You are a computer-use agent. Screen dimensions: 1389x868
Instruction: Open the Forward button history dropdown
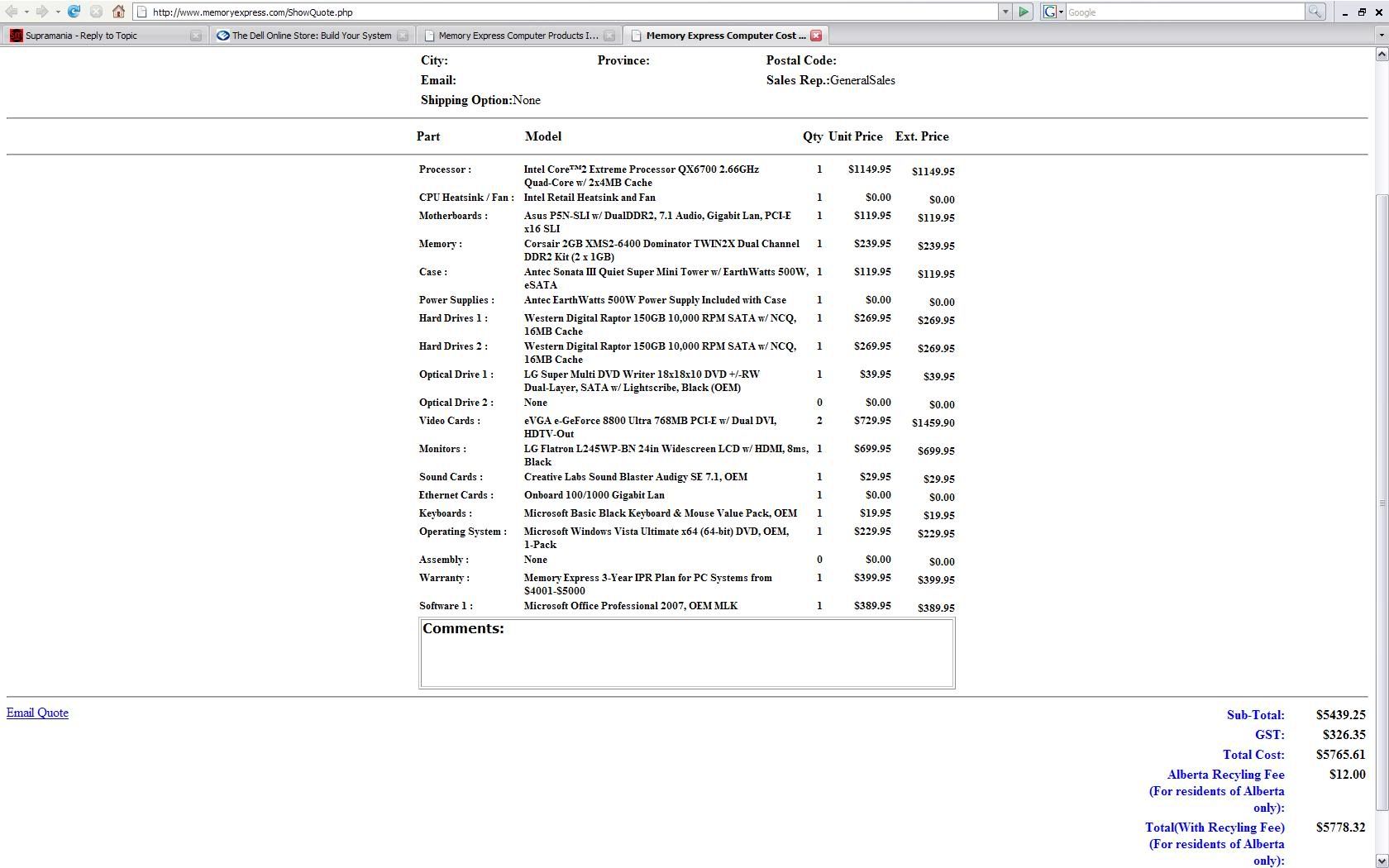pyautogui.click(x=57, y=12)
